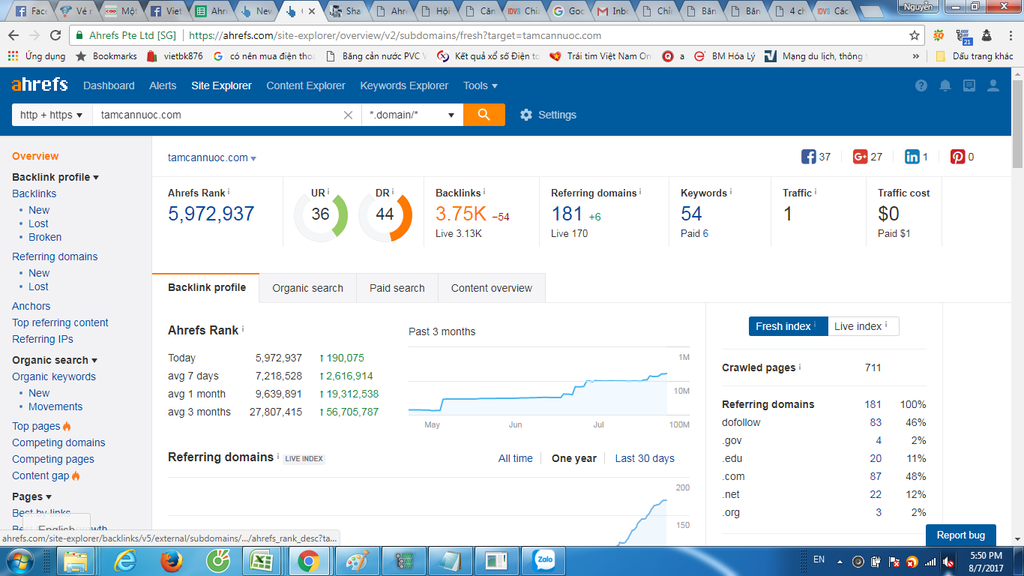Open the *.domain/* mode dropdown
The width and height of the screenshot is (1024, 576).
(x=412, y=115)
